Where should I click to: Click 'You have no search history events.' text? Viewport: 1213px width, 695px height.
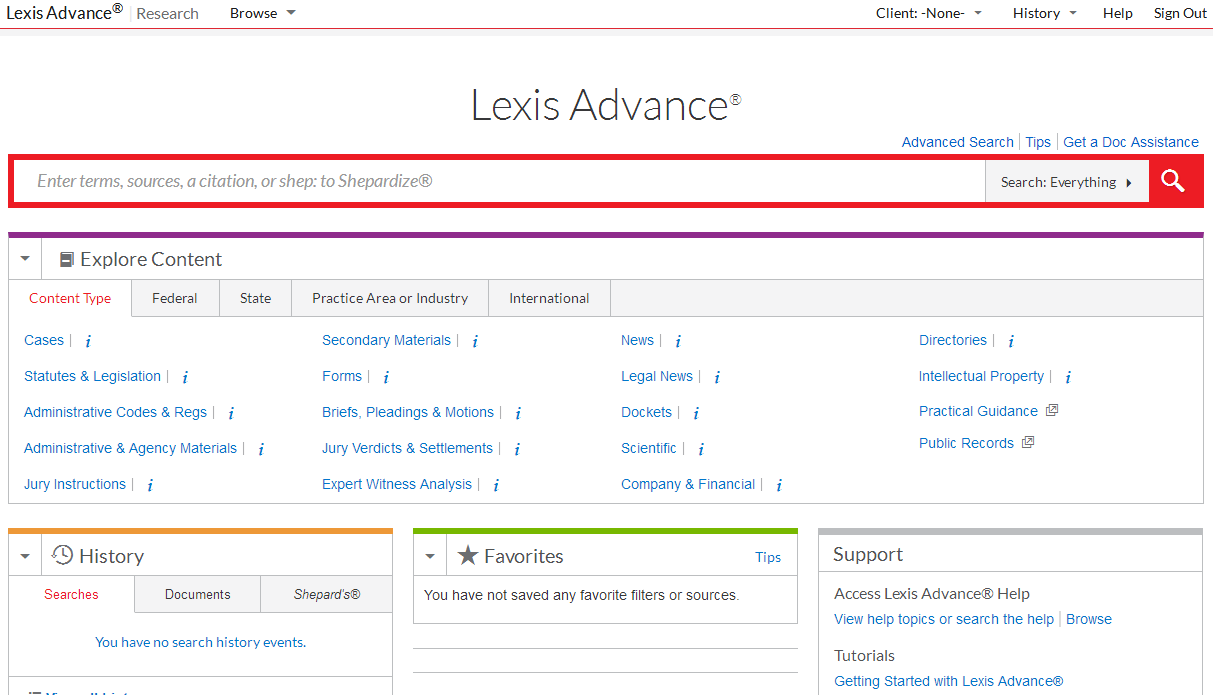pyautogui.click(x=200, y=642)
